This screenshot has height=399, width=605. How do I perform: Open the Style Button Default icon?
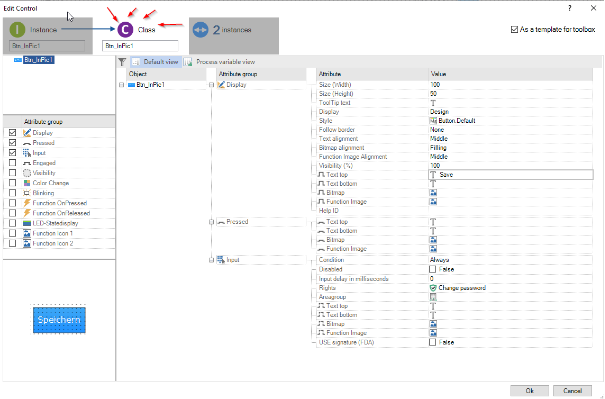click(x=433, y=121)
